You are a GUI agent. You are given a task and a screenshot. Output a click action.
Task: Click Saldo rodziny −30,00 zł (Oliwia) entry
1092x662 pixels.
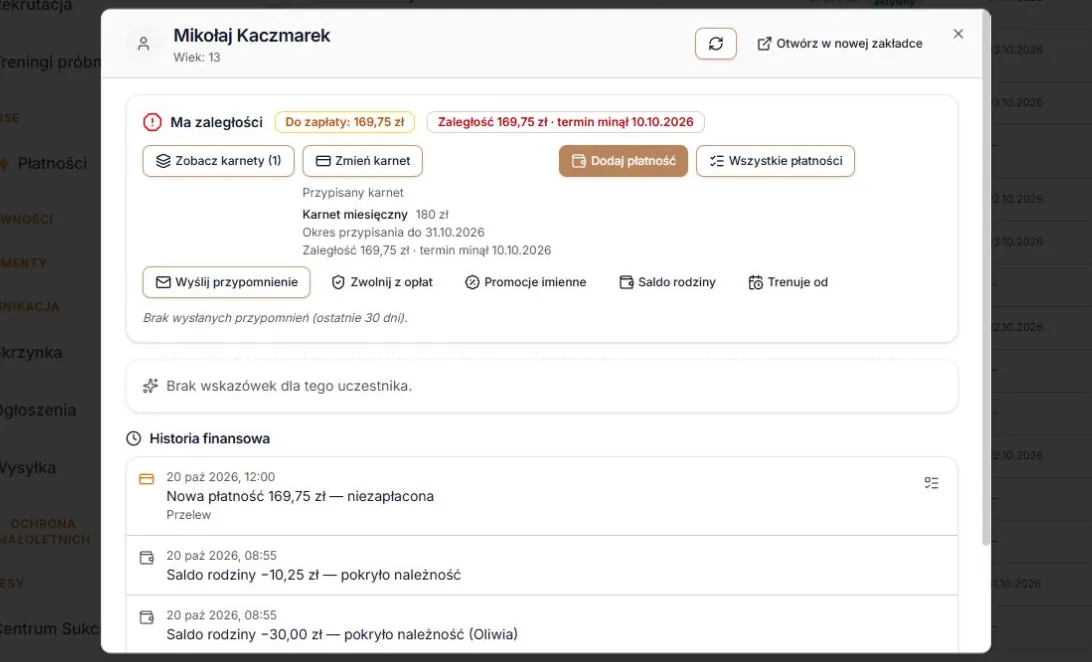[542, 625]
